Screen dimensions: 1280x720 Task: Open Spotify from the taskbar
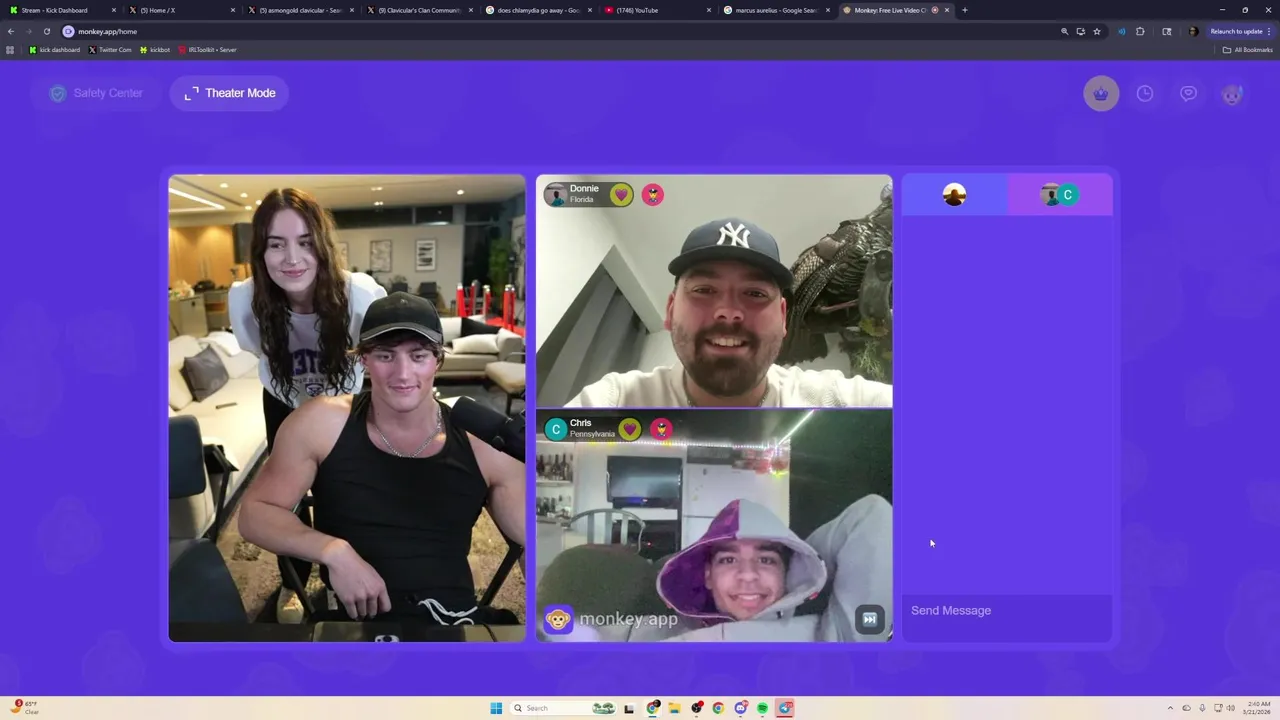click(x=763, y=708)
